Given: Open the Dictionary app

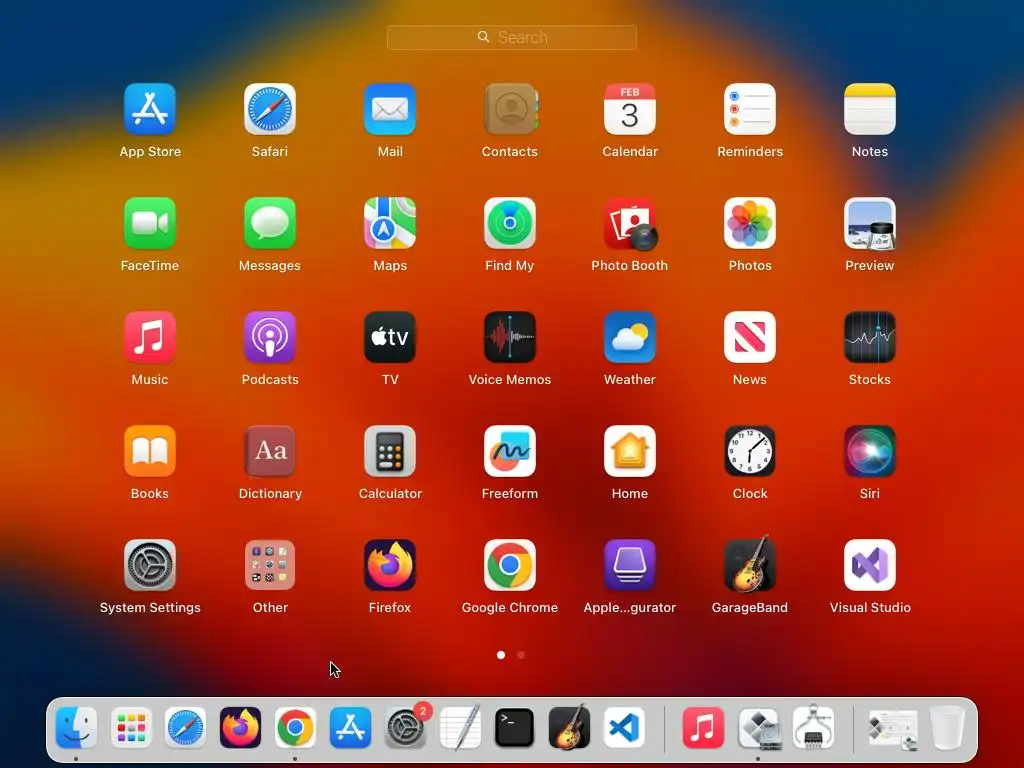Looking at the screenshot, I should click(x=270, y=451).
